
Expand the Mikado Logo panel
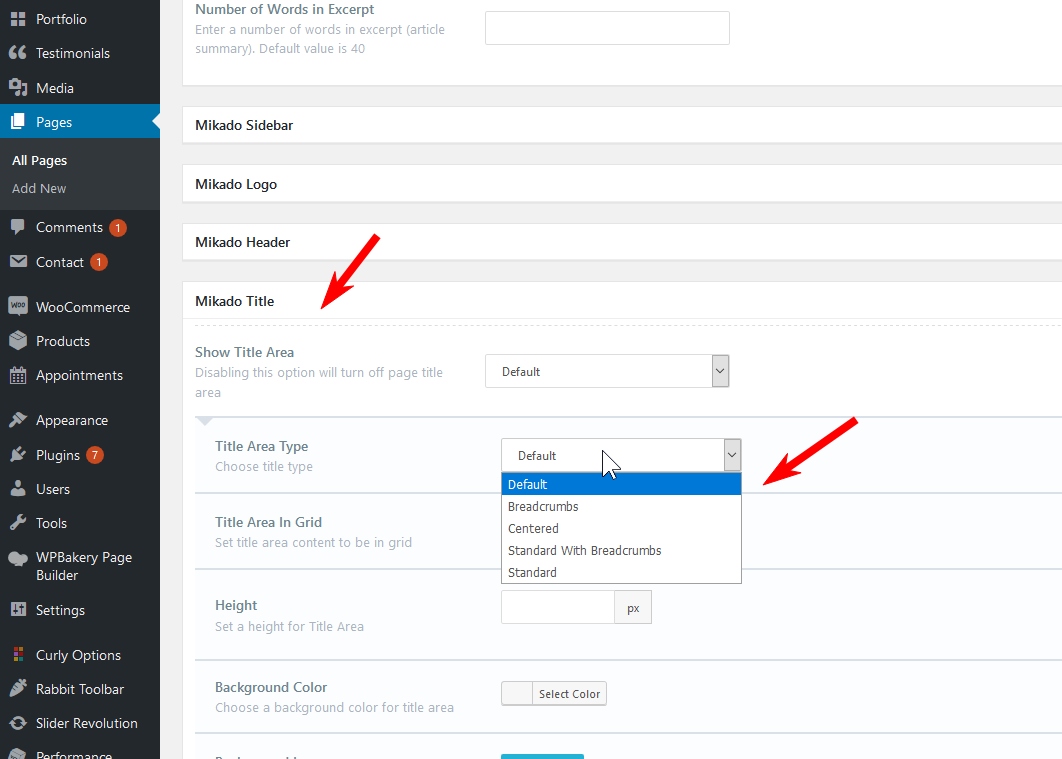(x=622, y=184)
